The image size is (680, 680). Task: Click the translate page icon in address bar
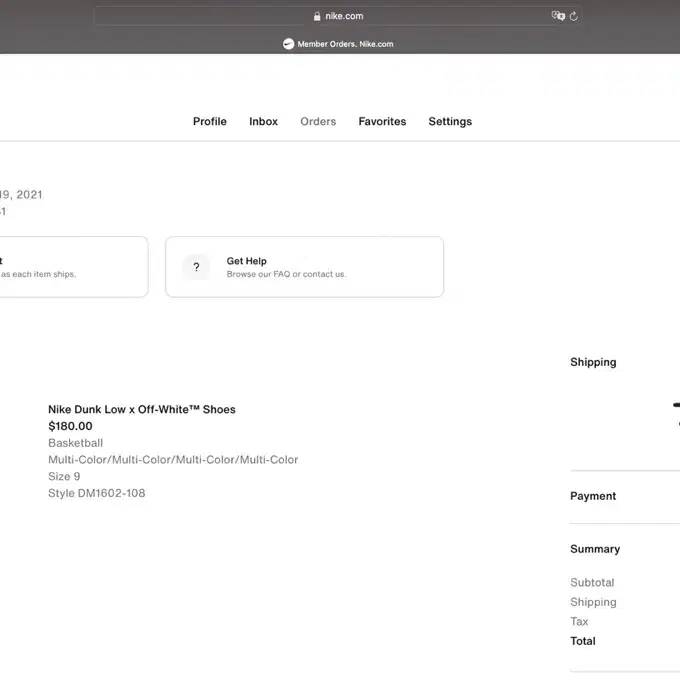[558, 16]
